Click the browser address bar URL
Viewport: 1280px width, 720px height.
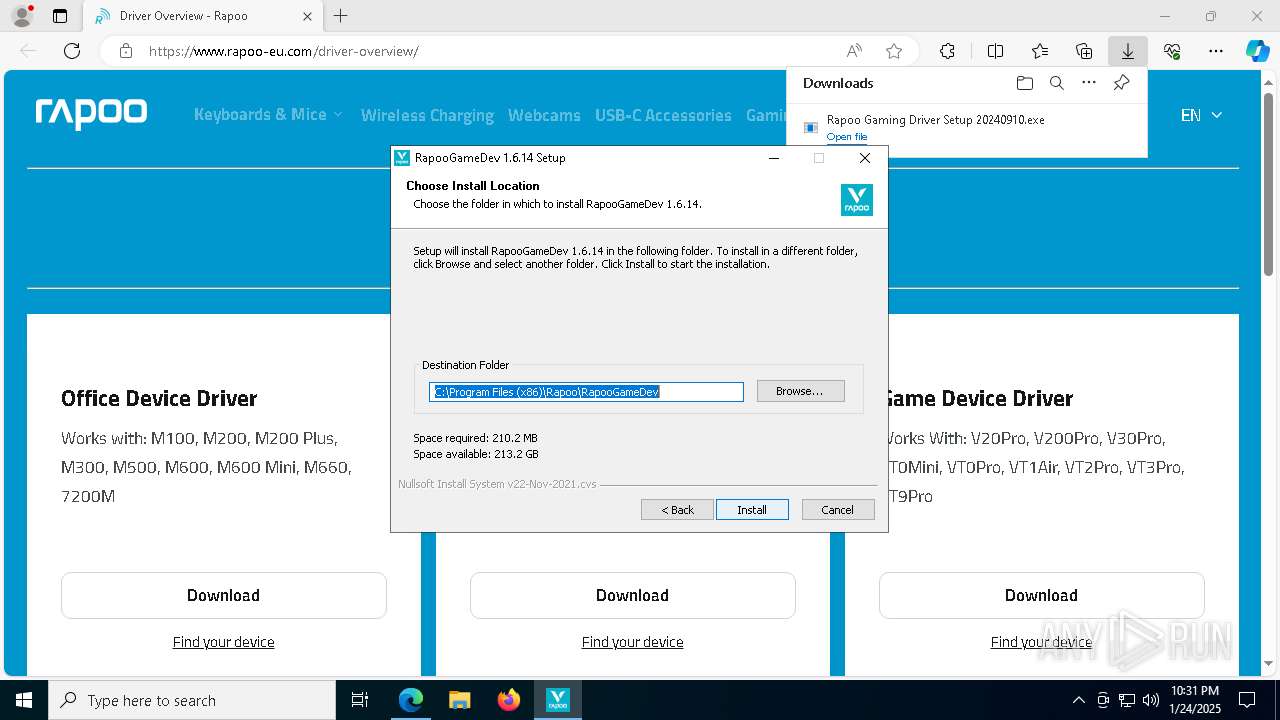pos(284,51)
